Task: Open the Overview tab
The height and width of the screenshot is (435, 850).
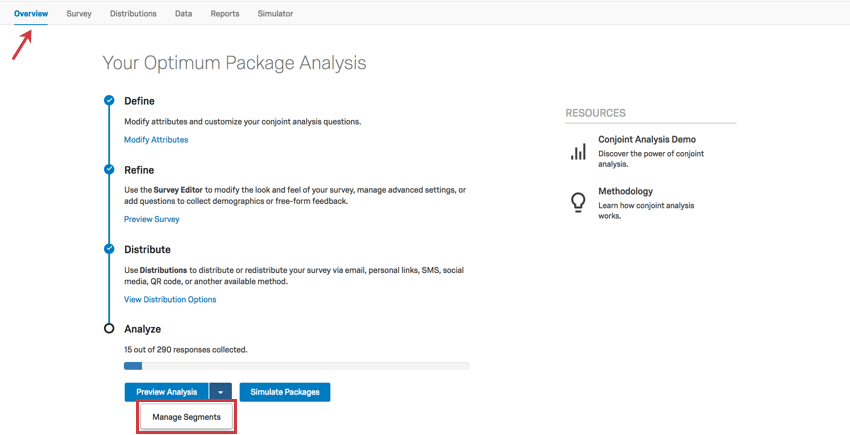Action: click(31, 14)
